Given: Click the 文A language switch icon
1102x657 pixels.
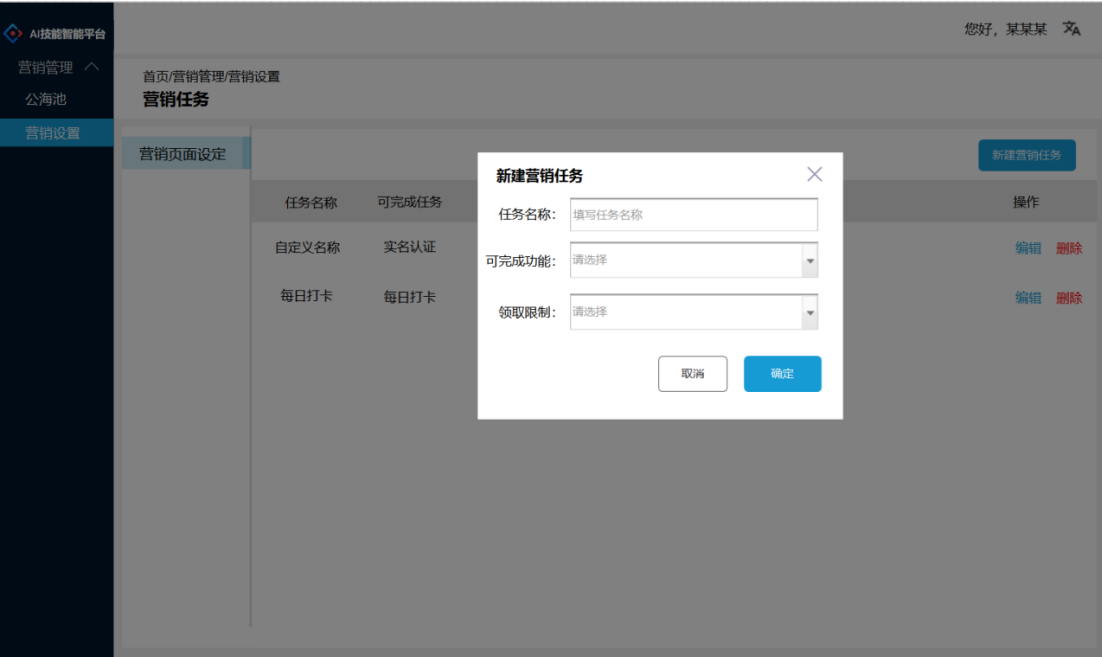Looking at the screenshot, I should coord(1070,30).
